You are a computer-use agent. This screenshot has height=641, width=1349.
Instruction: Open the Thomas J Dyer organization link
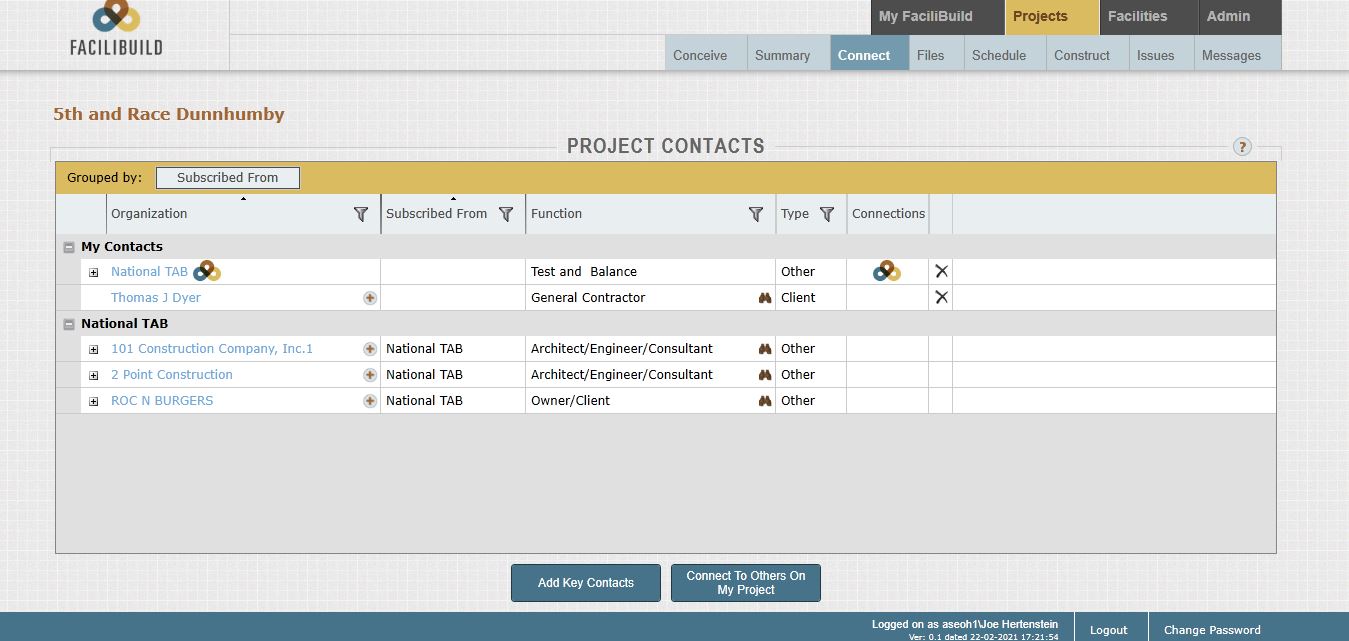156,297
